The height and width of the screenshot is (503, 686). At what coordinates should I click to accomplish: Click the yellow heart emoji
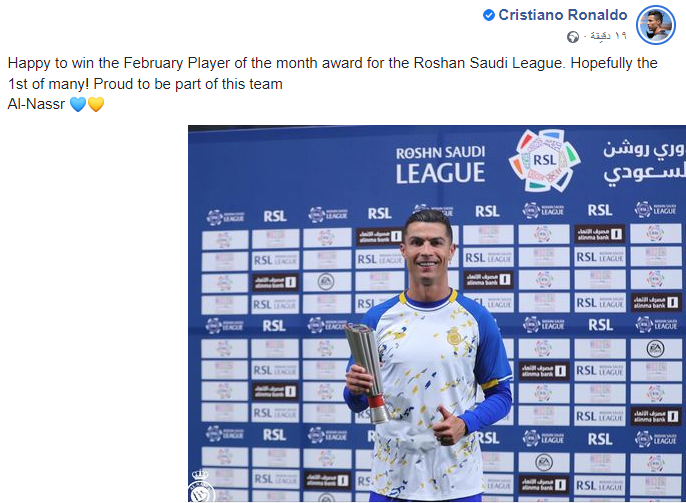[96, 104]
